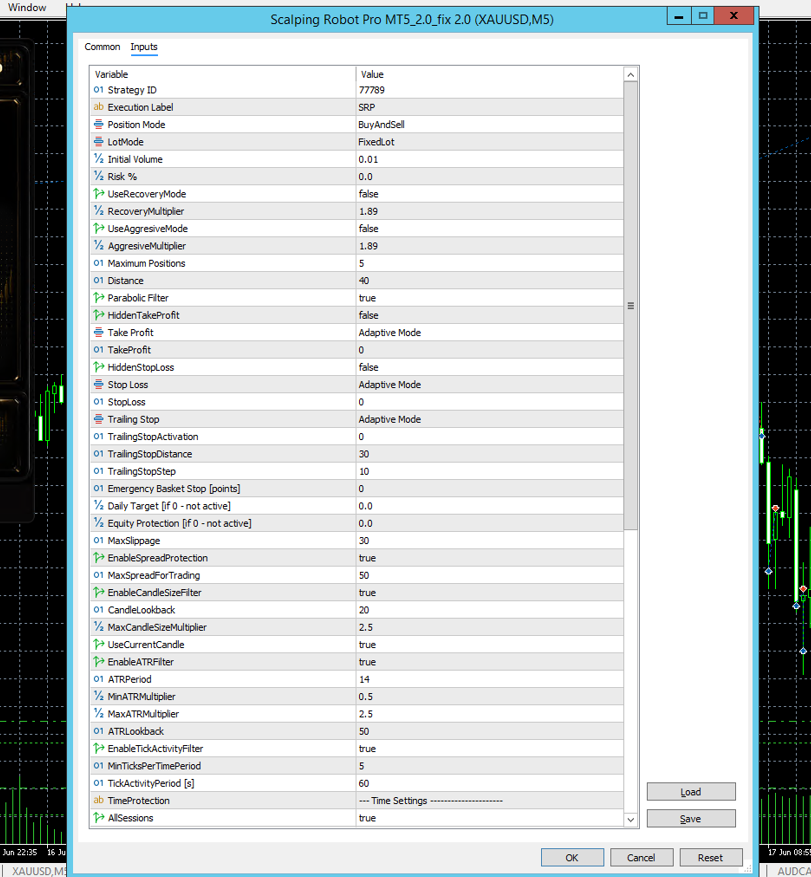Toggle the UseRecoveryMode false value
This screenshot has width=811, height=877.
point(489,194)
